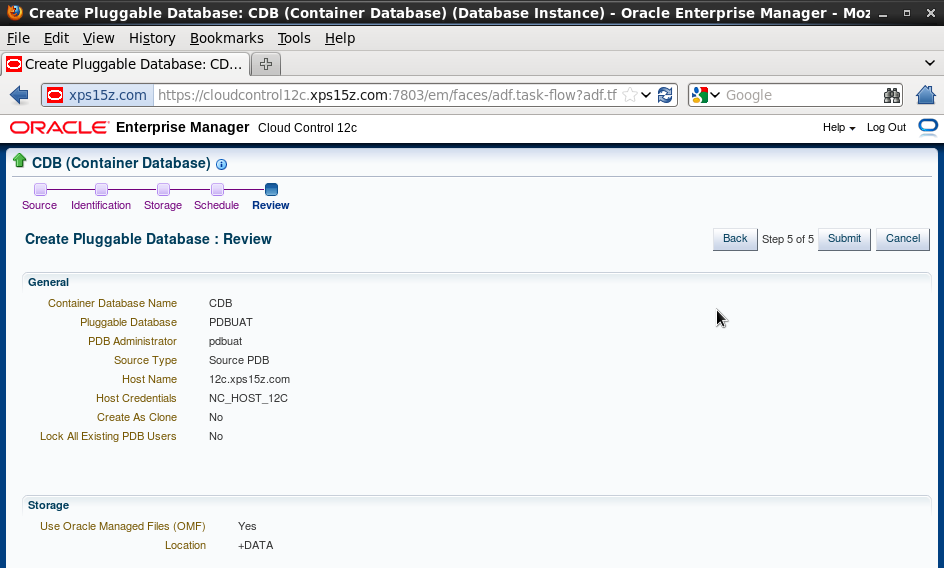Minimize the Firefox window
Image resolution: width=945 pixels, height=568 pixels.
(882, 13)
